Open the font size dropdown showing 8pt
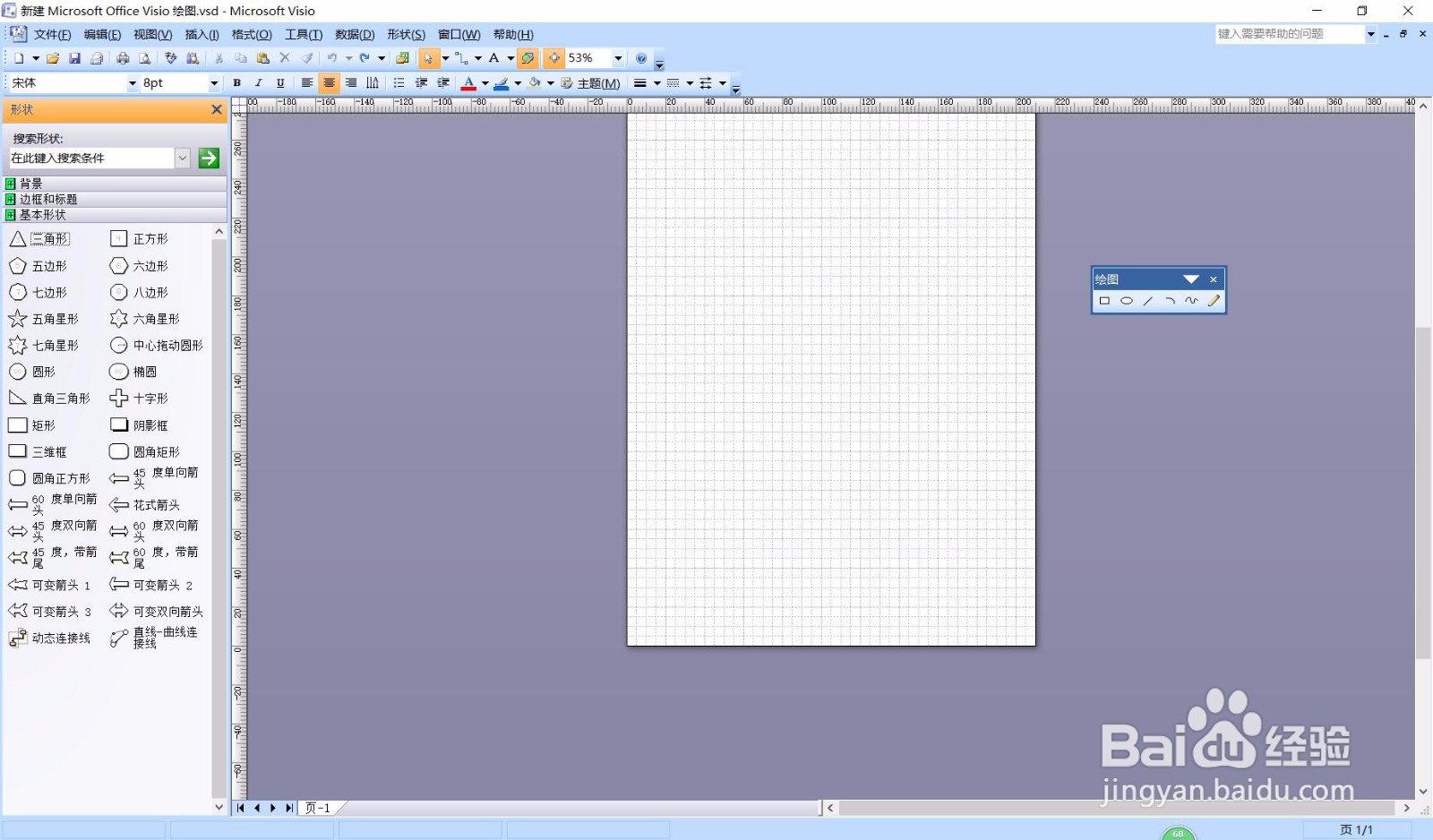This screenshot has width=1433, height=840. point(214,83)
